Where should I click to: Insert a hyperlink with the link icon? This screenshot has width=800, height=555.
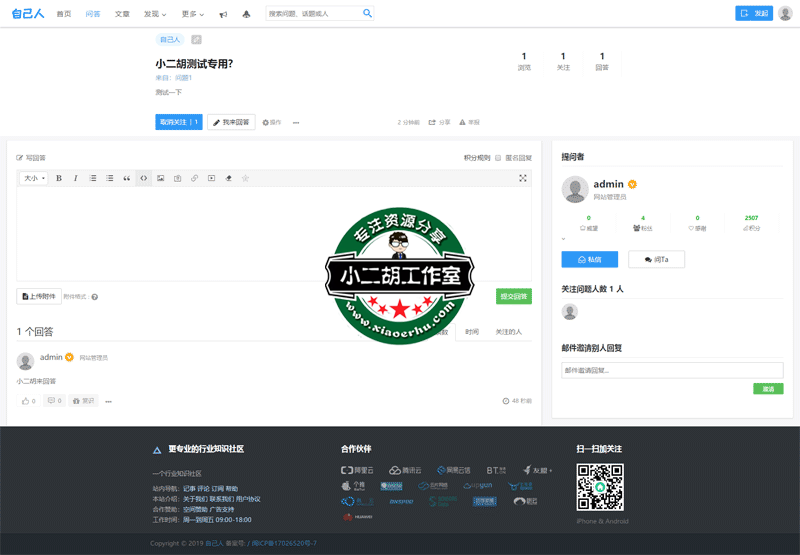(x=194, y=178)
